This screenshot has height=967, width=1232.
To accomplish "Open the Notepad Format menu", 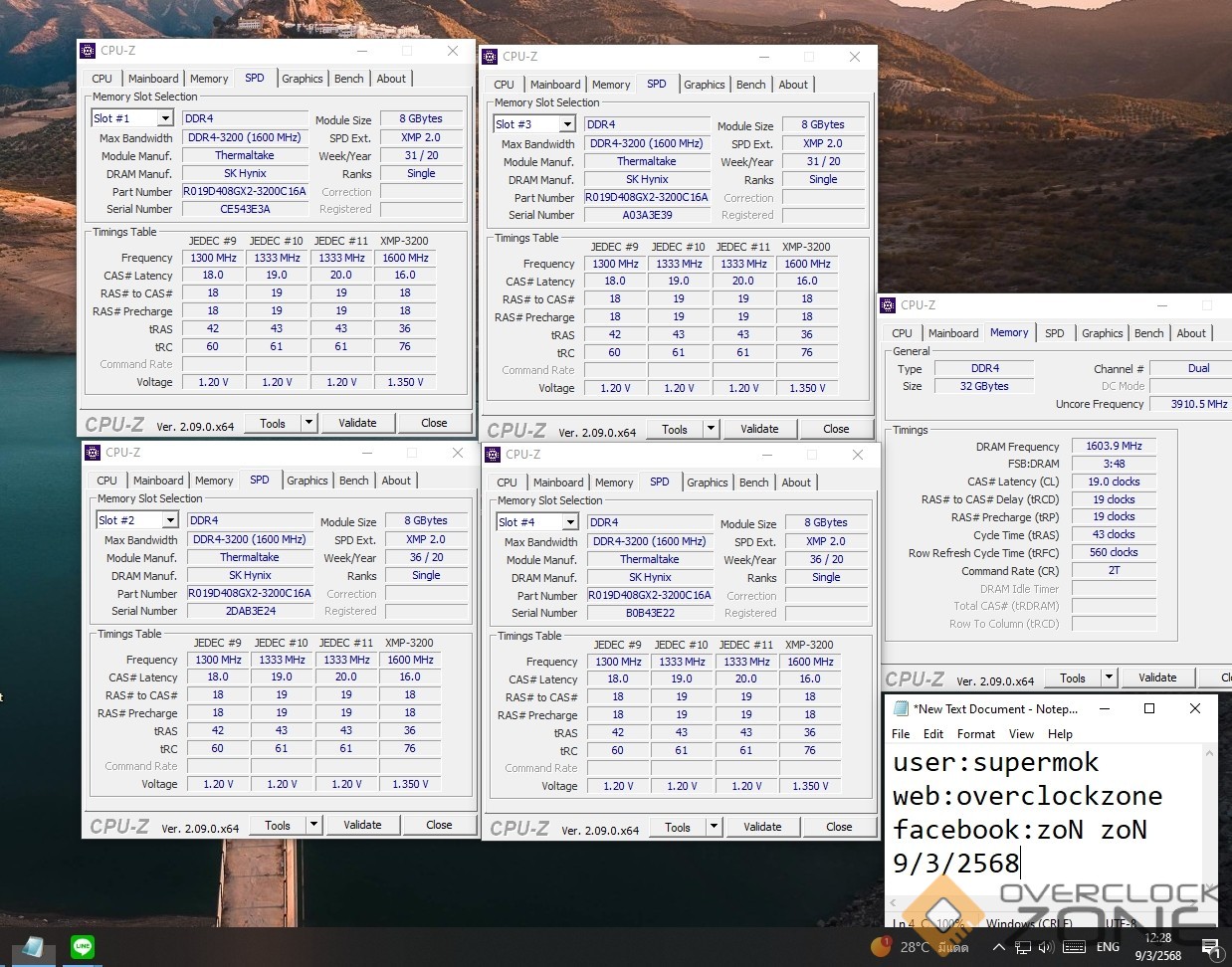I will click(x=976, y=734).
